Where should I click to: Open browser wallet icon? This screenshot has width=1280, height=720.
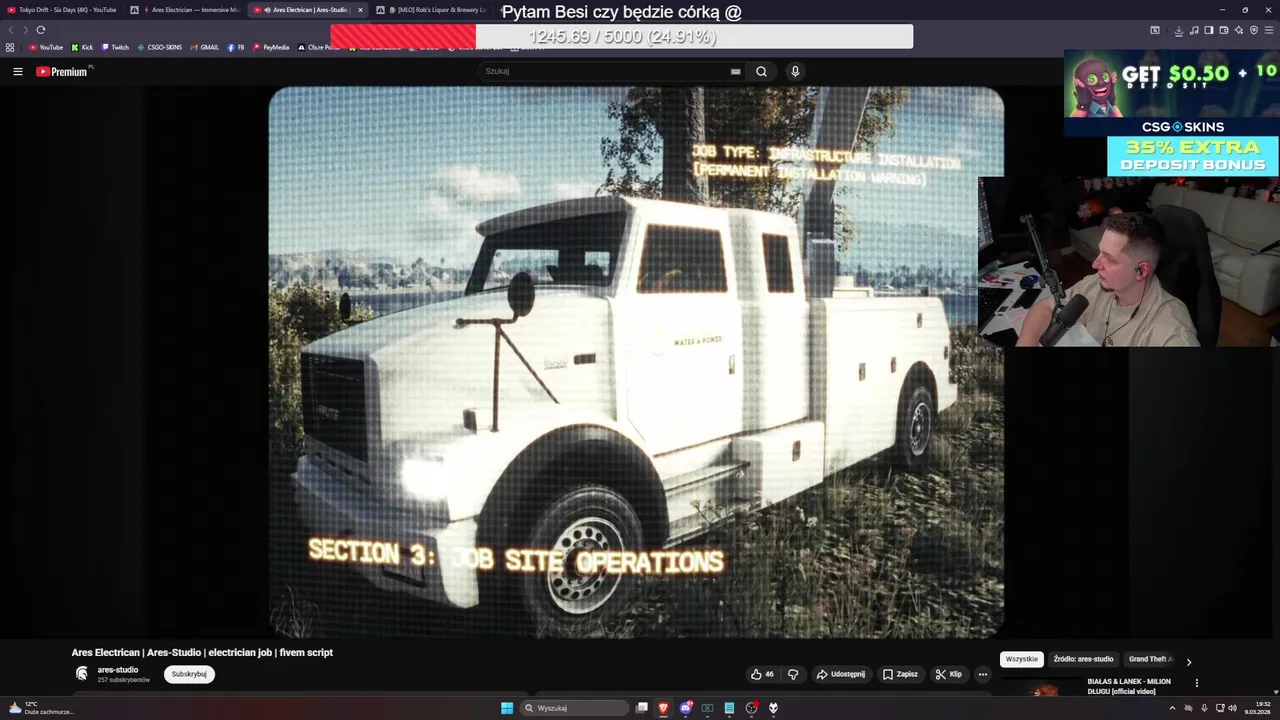pos(1223,30)
